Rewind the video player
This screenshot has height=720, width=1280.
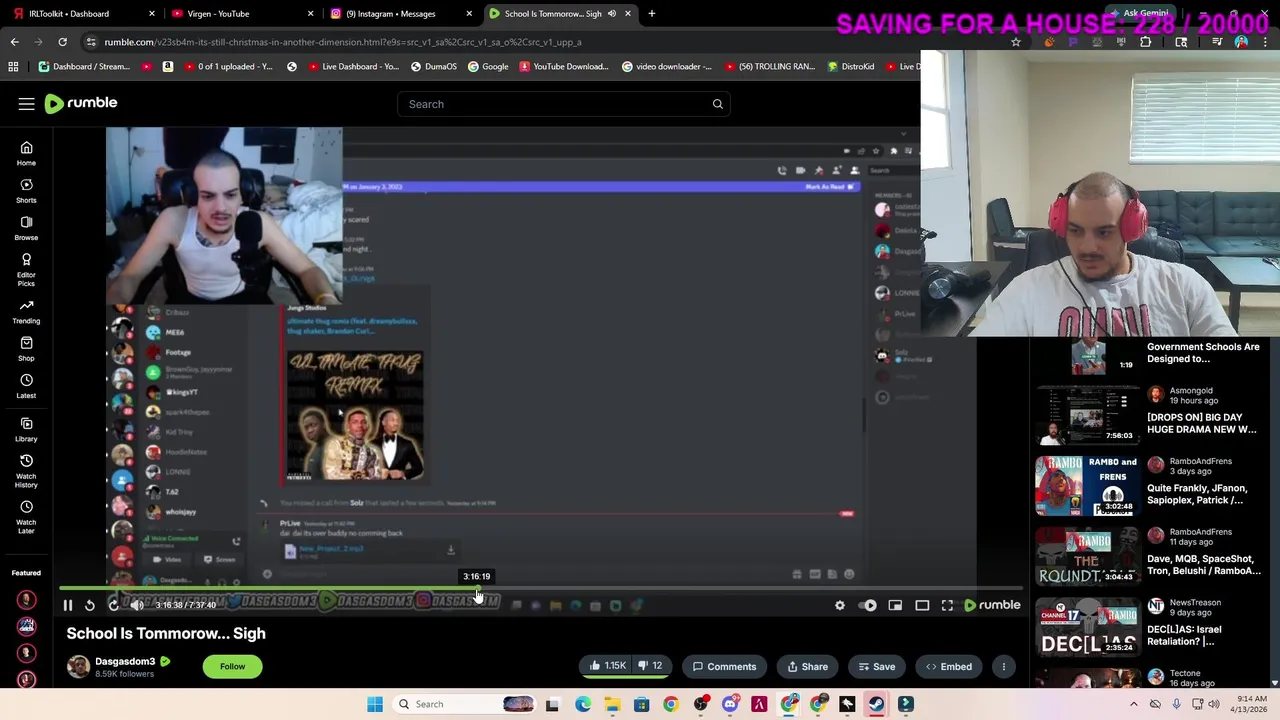tap(90, 605)
